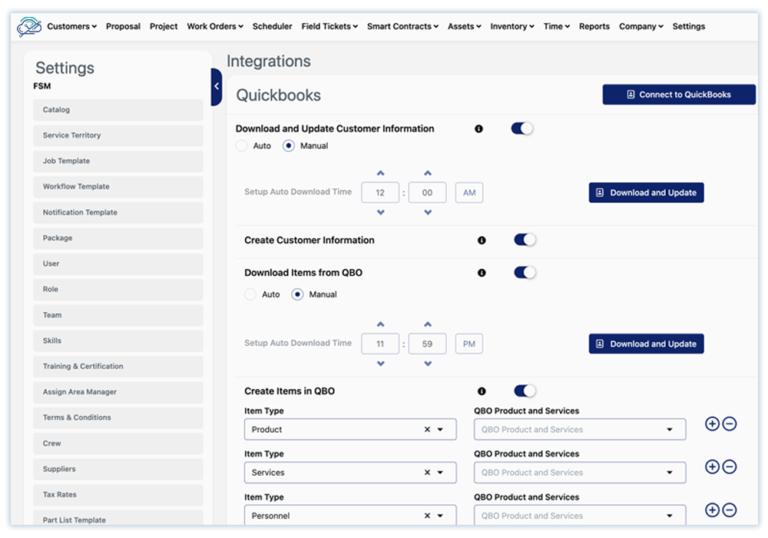The image size is (768, 538).
Task: Click info icon beside Create Items in QBO
Action: [481, 391]
